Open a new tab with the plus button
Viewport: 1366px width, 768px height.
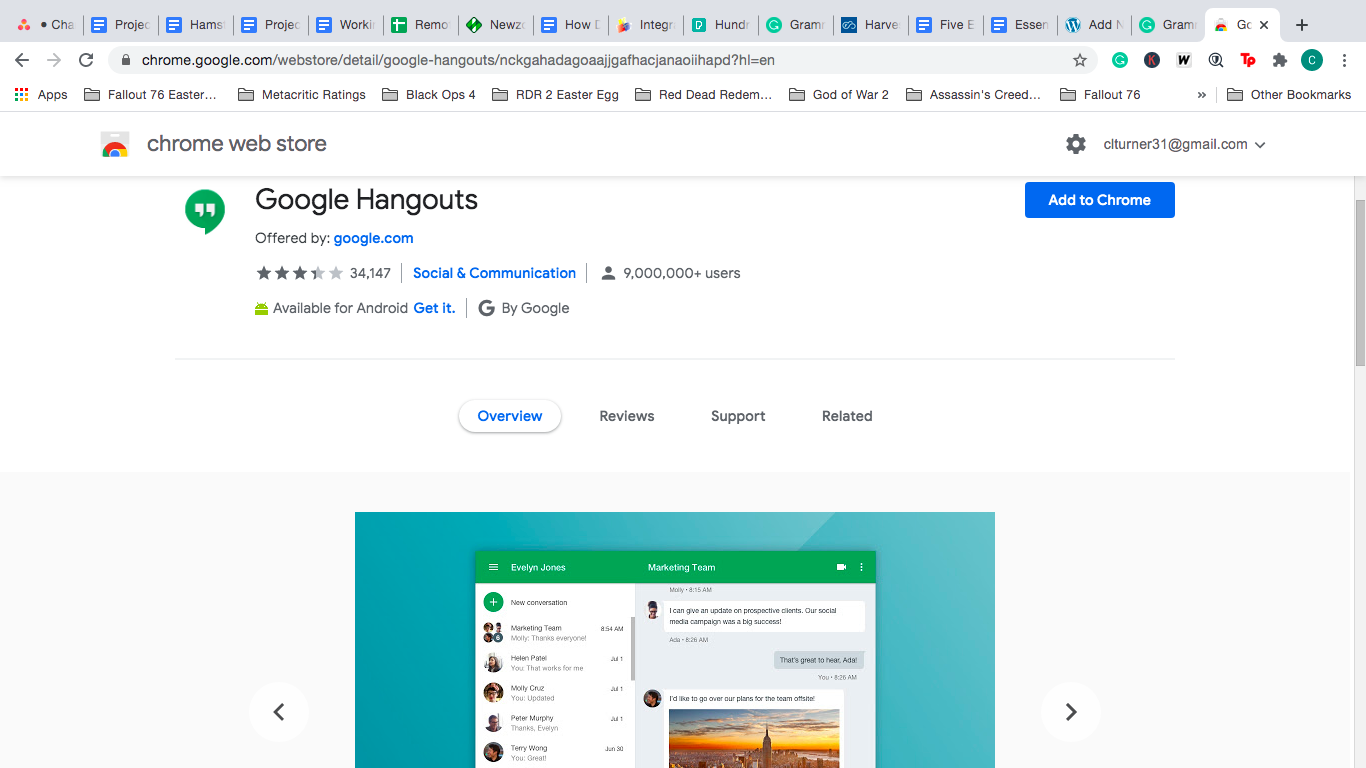click(x=1301, y=25)
